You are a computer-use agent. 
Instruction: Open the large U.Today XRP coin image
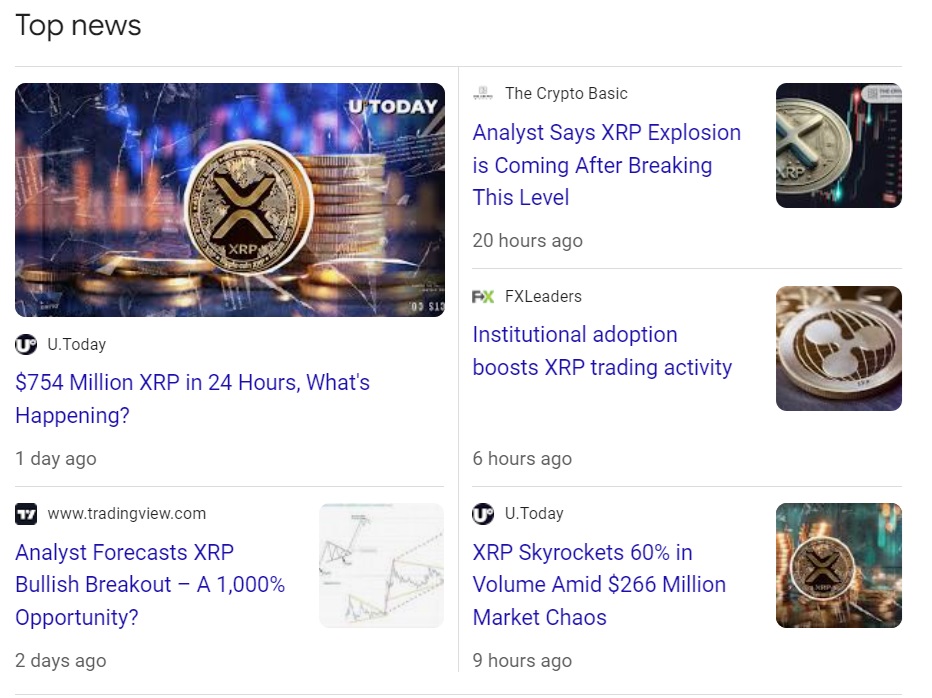tap(230, 200)
